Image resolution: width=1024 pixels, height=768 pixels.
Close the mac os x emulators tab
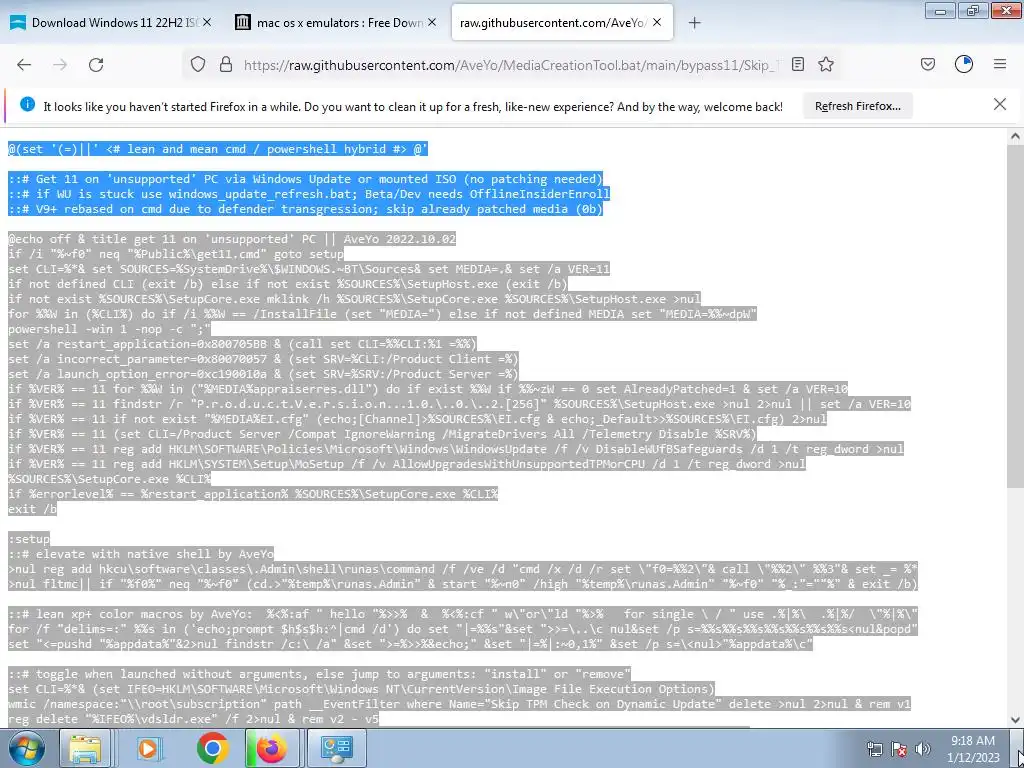click(432, 22)
